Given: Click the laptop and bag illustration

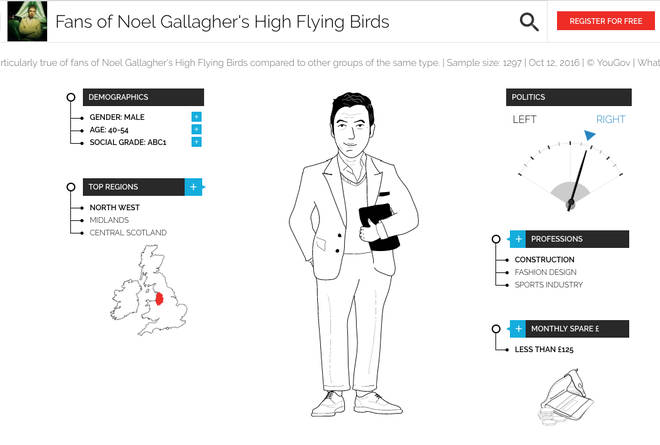Looking at the screenshot, I should [x=566, y=396].
